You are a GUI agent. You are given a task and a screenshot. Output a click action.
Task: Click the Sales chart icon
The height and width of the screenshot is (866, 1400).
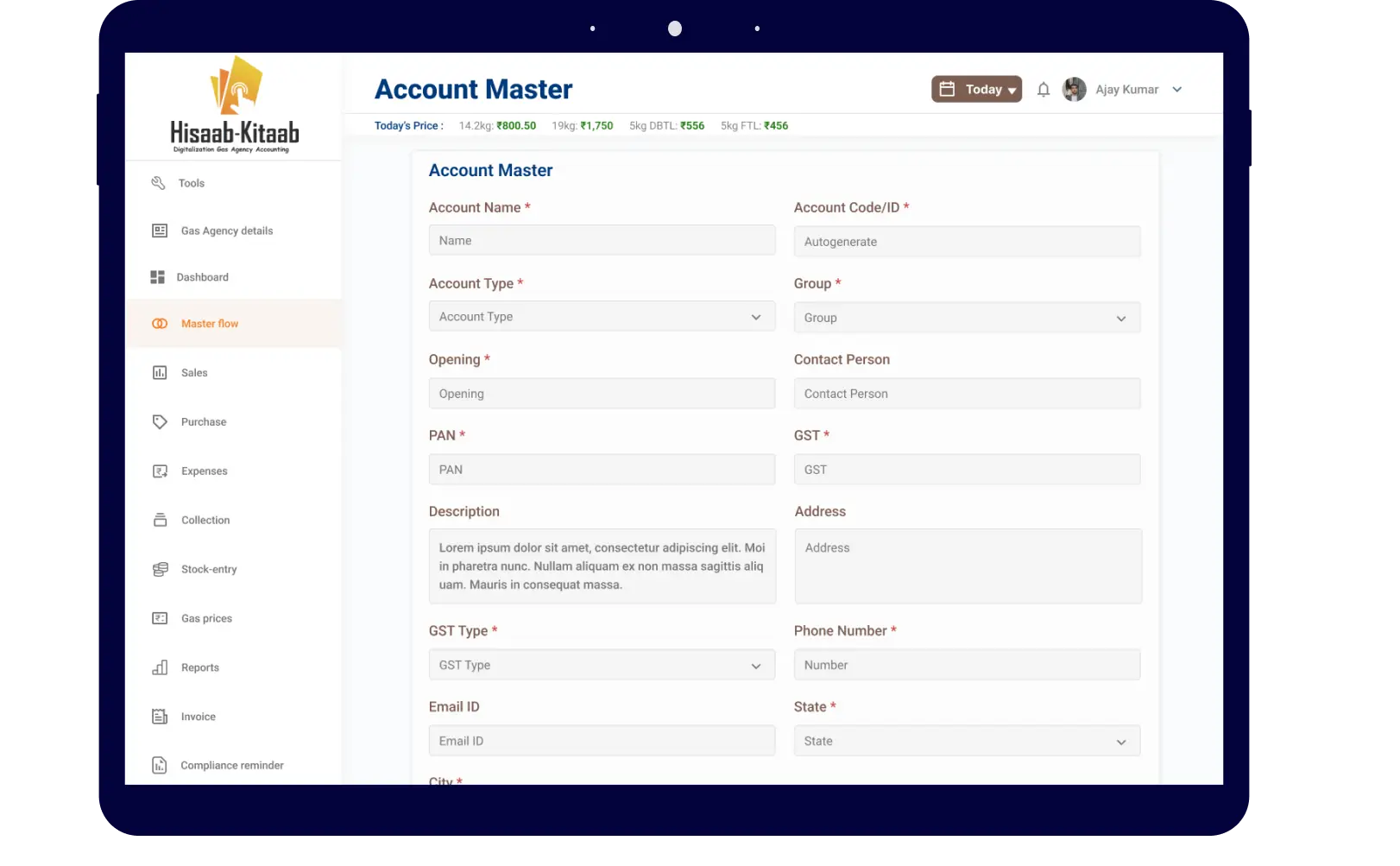(160, 373)
